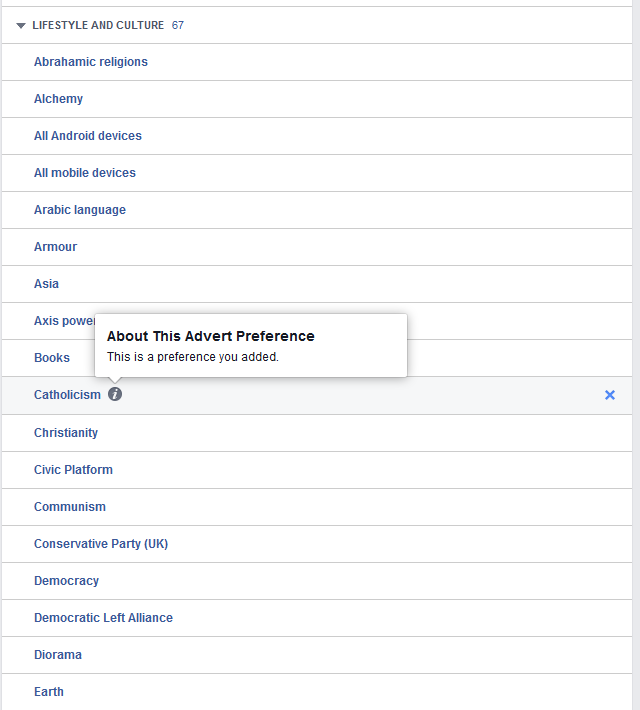
Task: Open All Android devices preference
Action: (x=88, y=136)
